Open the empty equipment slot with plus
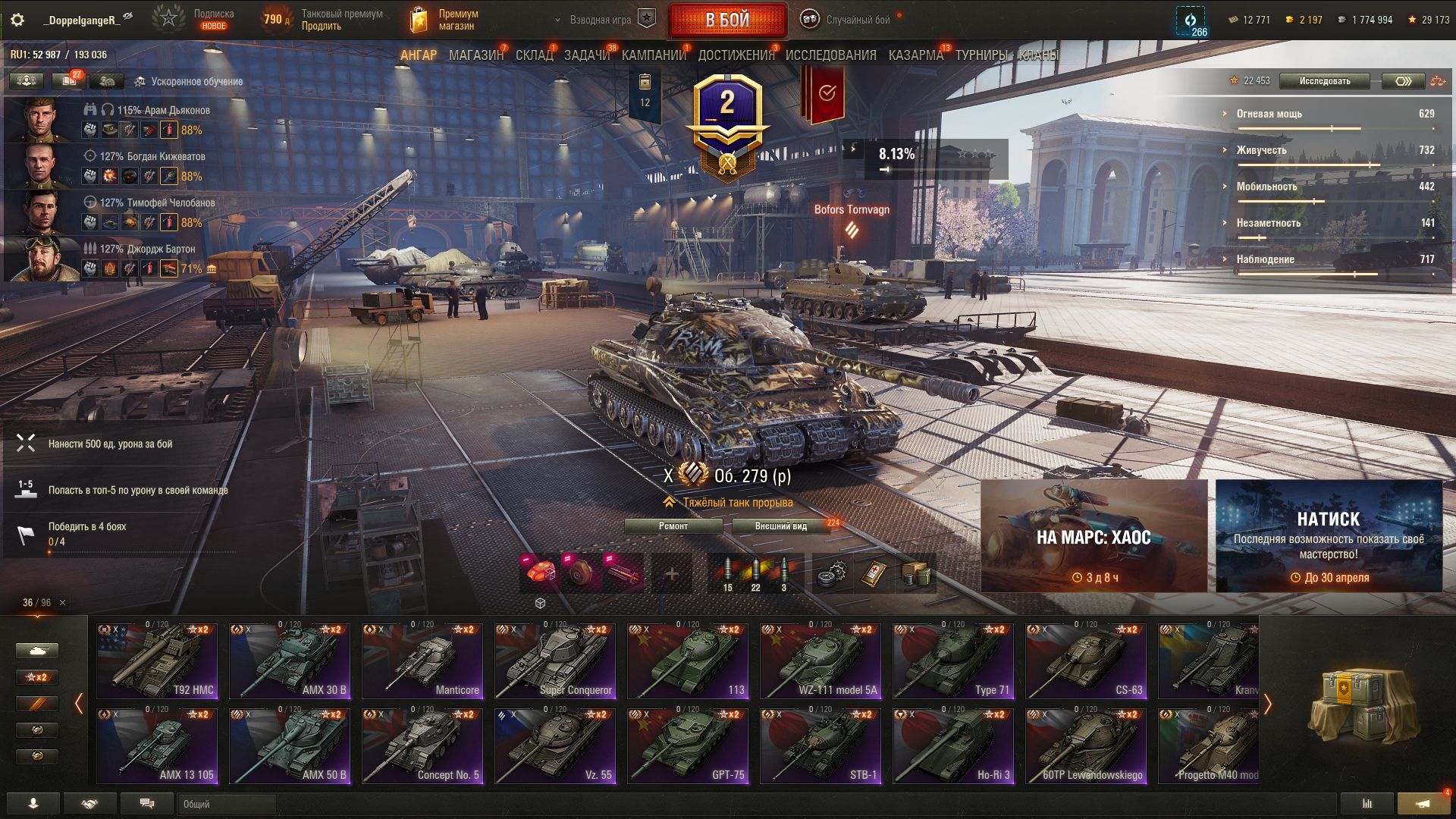Image resolution: width=1456 pixels, height=819 pixels. [671, 574]
